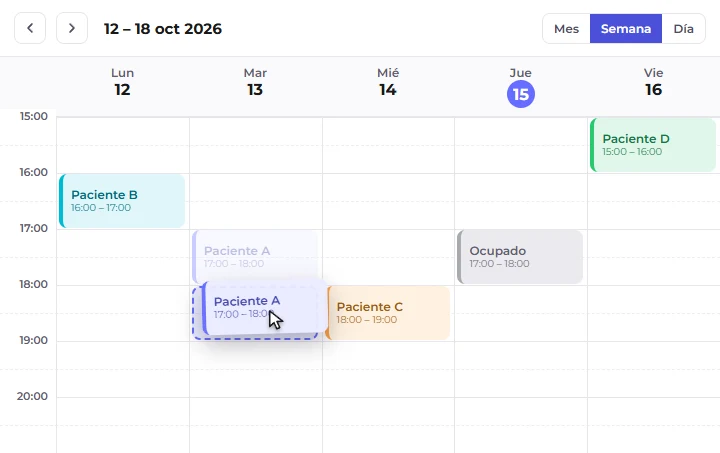The width and height of the screenshot is (720, 453).
Task: Select Mié 14 day header
Action: [388, 83]
